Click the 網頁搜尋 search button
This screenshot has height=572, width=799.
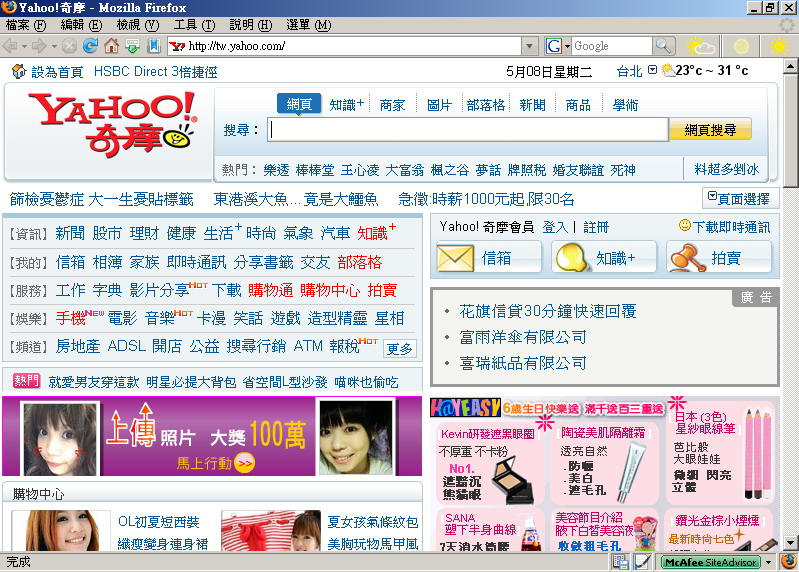pyautogui.click(x=710, y=130)
